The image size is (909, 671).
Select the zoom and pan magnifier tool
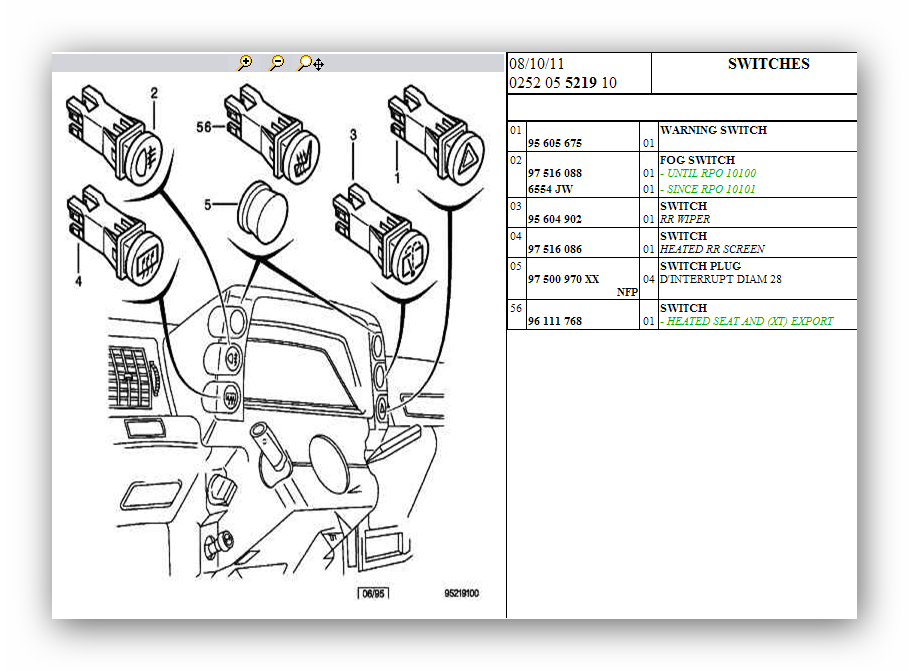(x=310, y=63)
